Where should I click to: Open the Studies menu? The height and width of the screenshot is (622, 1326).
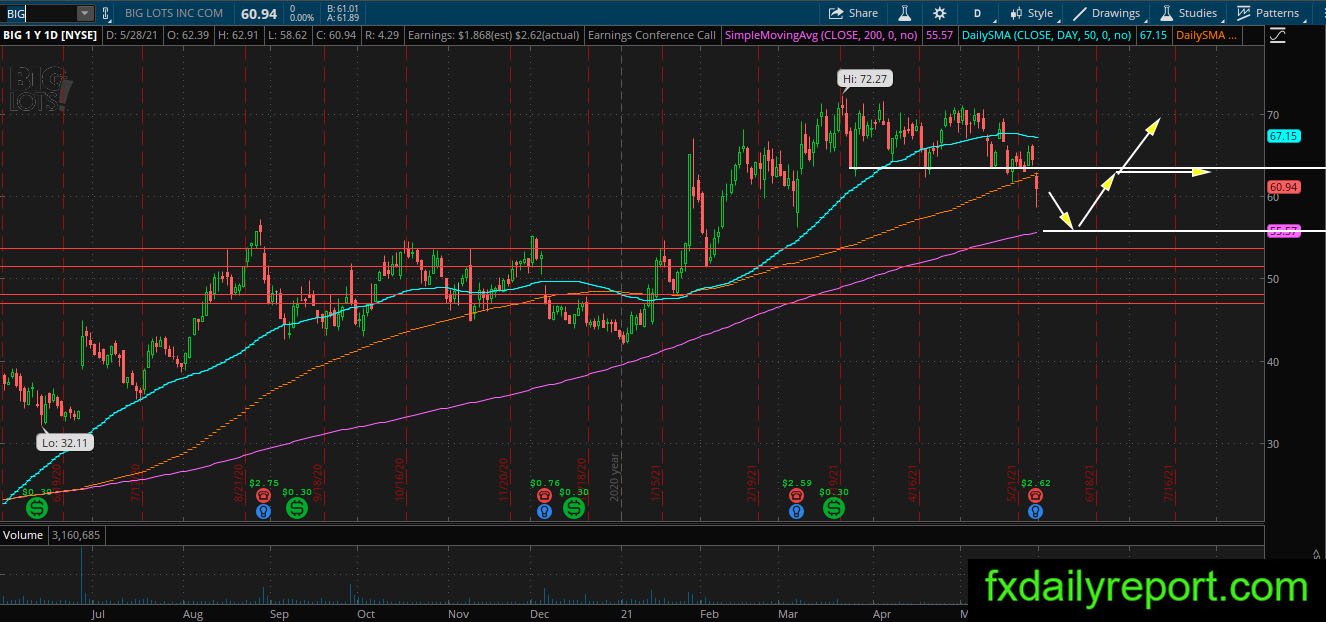pos(1188,13)
